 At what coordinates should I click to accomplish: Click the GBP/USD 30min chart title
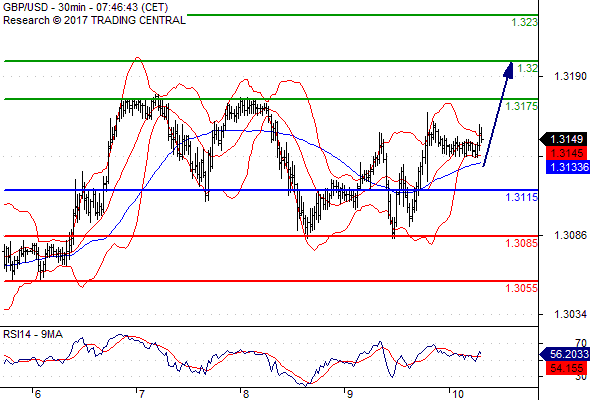coord(86,7)
